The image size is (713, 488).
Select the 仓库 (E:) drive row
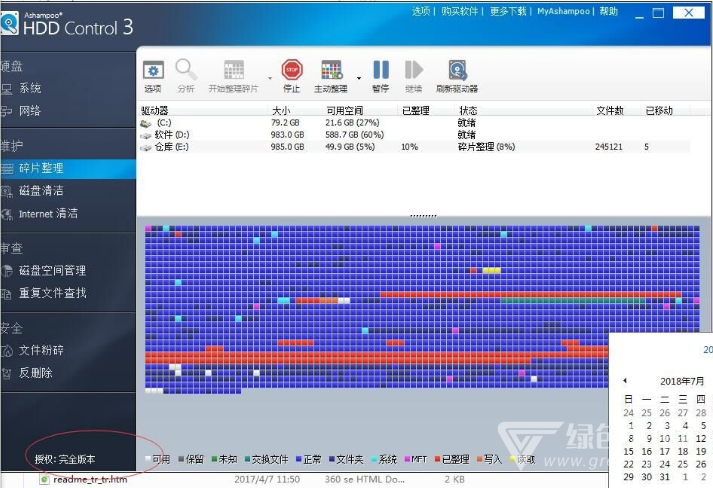point(415,147)
